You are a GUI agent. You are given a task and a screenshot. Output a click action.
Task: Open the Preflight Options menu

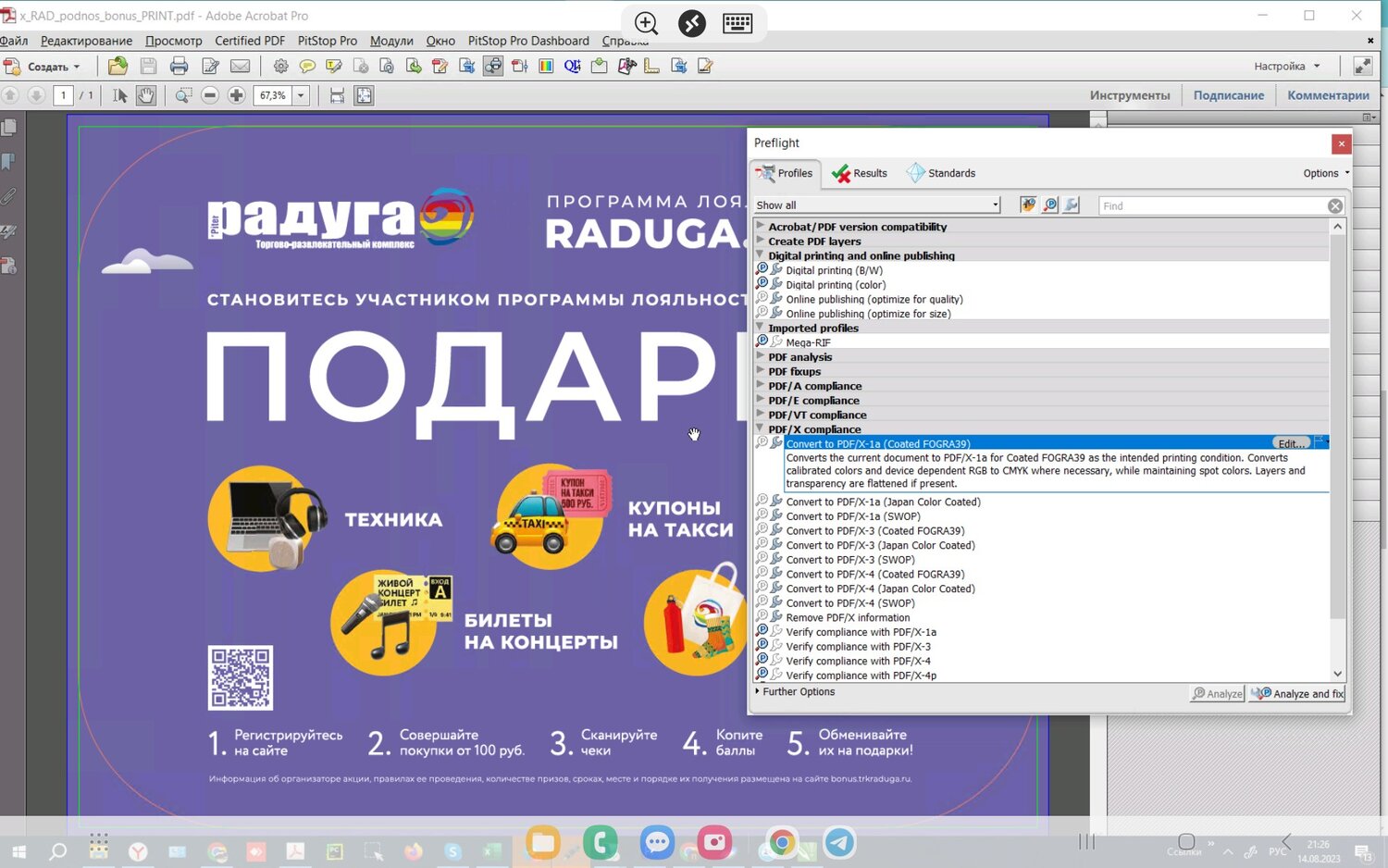pyautogui.click(x=1326, y=173)
